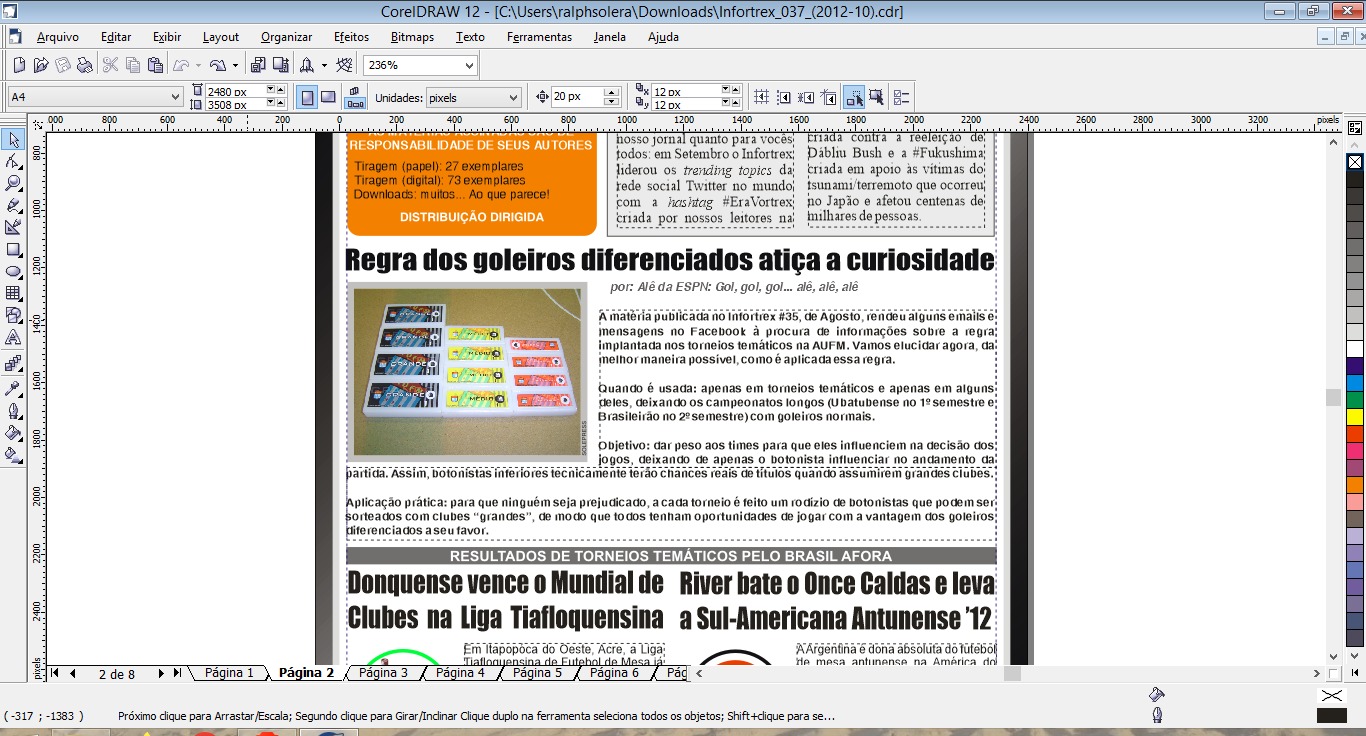
Task: Select the Interactive Blend tool
Action: tap(13, 364)
